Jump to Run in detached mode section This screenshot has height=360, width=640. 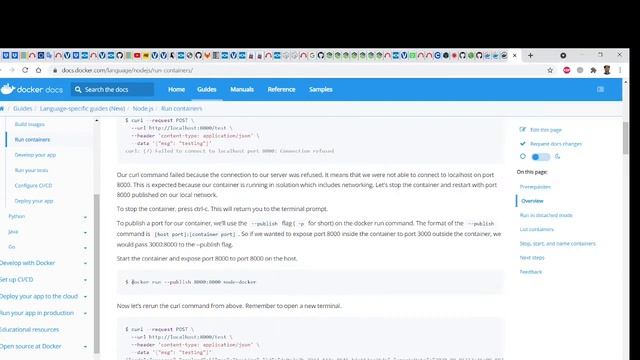point(546,215)
